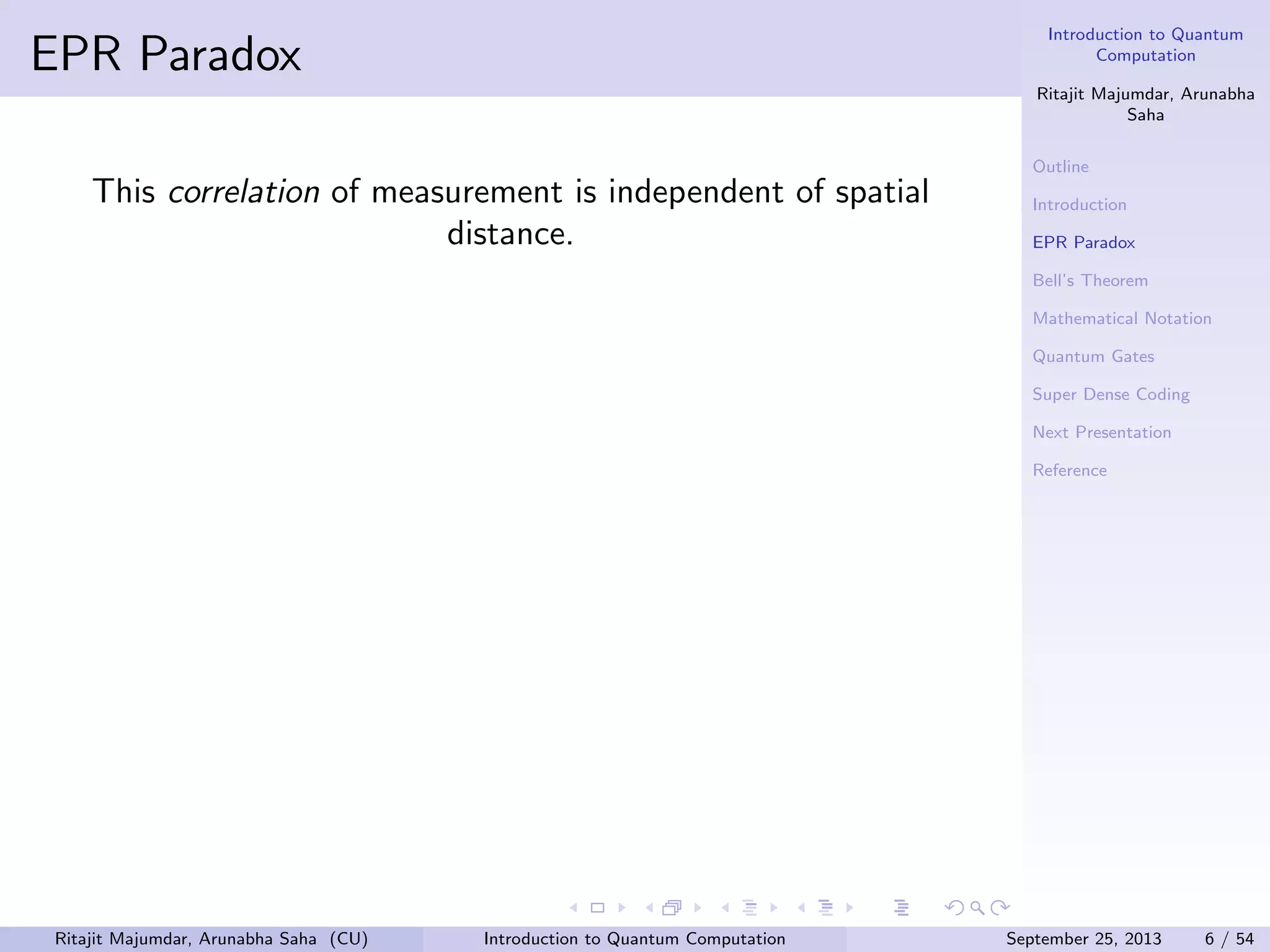
Task: Click the search magnifier icon
Action: tap(977, 908)
